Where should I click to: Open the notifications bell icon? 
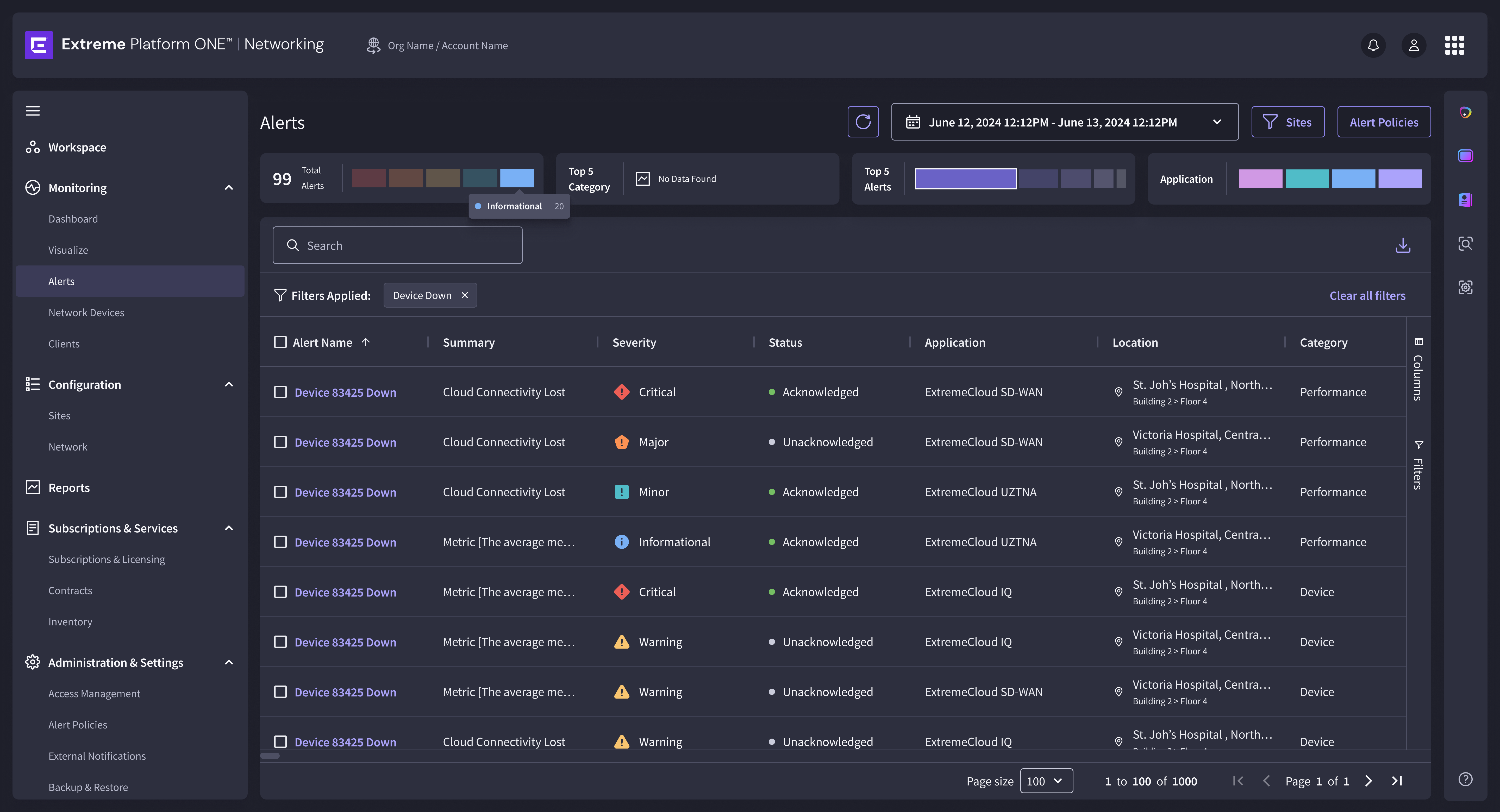(1373, 45)
